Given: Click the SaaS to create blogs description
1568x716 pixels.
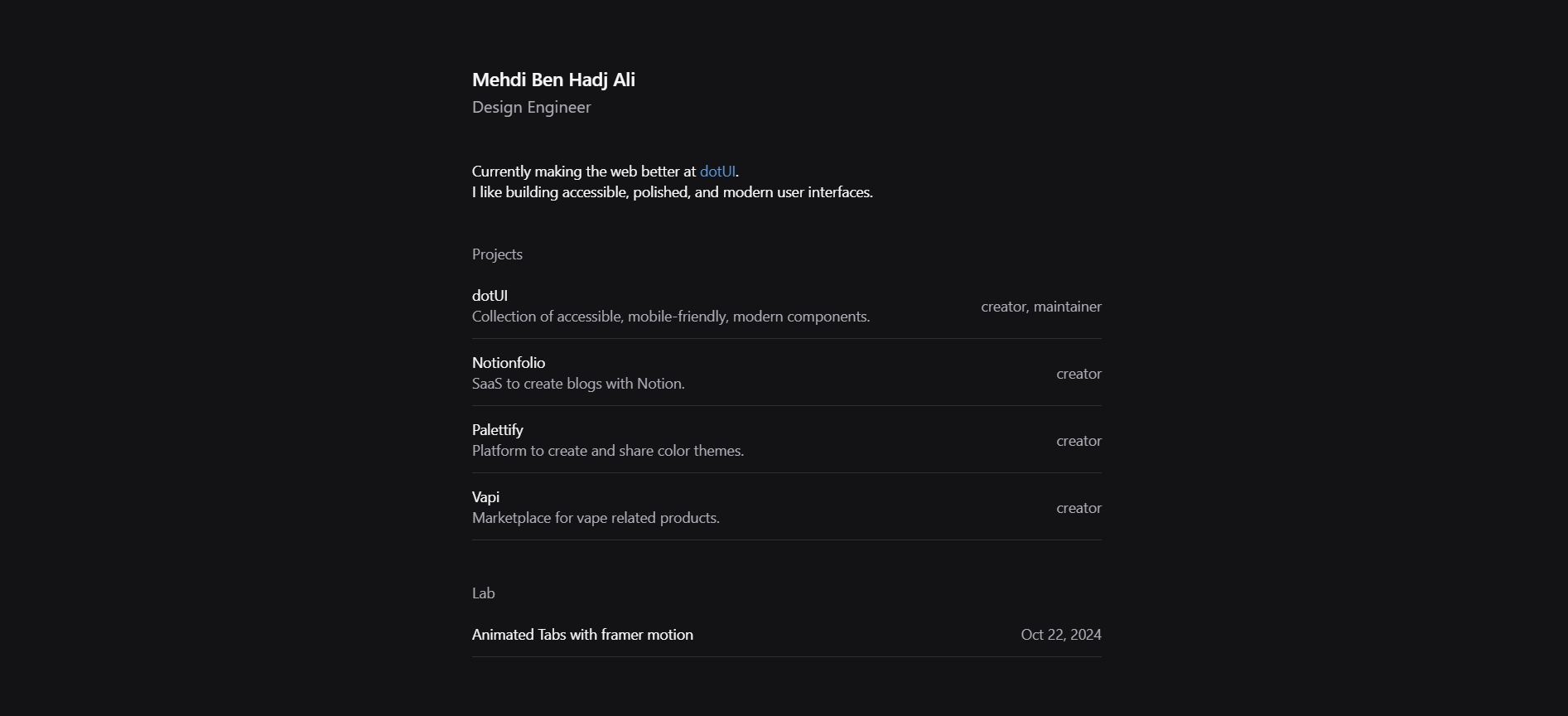Looking at the screenshot, I should (x=578, y=384).
